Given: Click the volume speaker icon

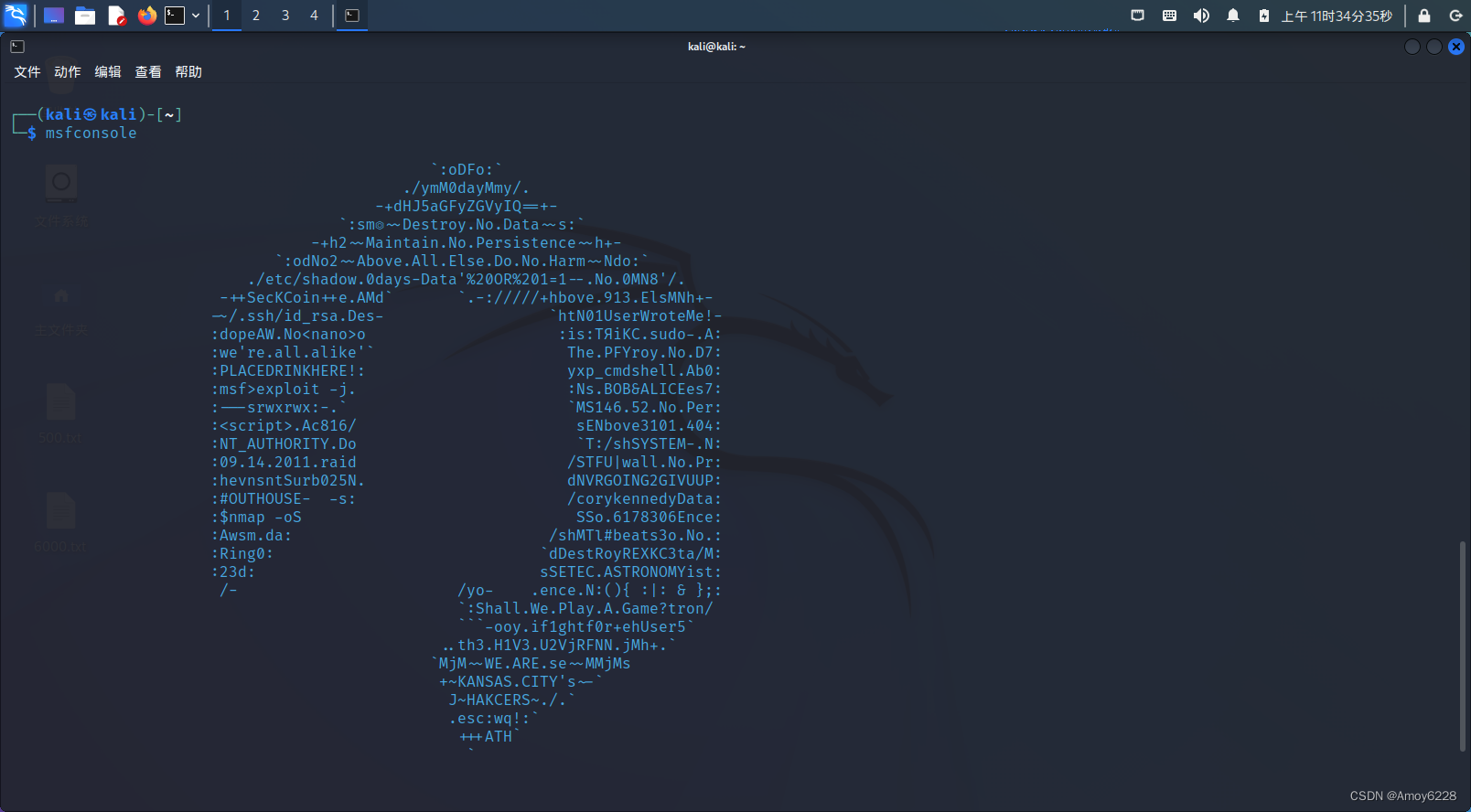Looking at the screenshot, I should (x=1201, y=16).
